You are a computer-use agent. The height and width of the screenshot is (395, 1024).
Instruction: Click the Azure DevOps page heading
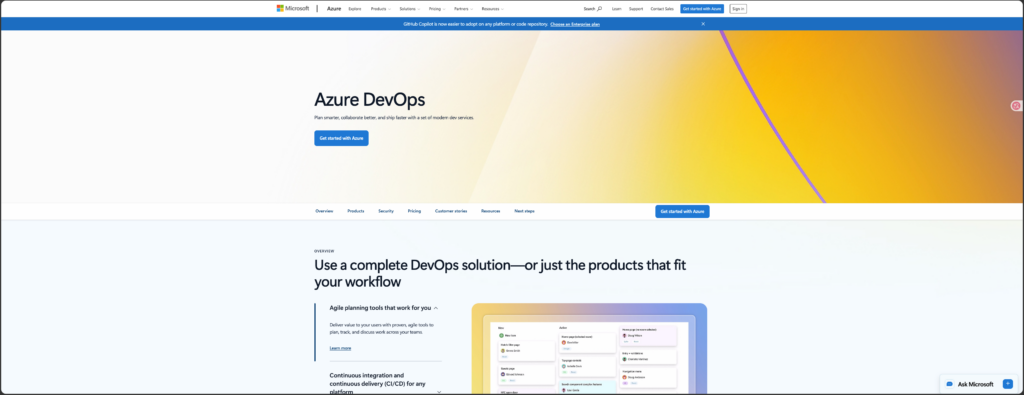pyautogui.click(x=370, y=99)
